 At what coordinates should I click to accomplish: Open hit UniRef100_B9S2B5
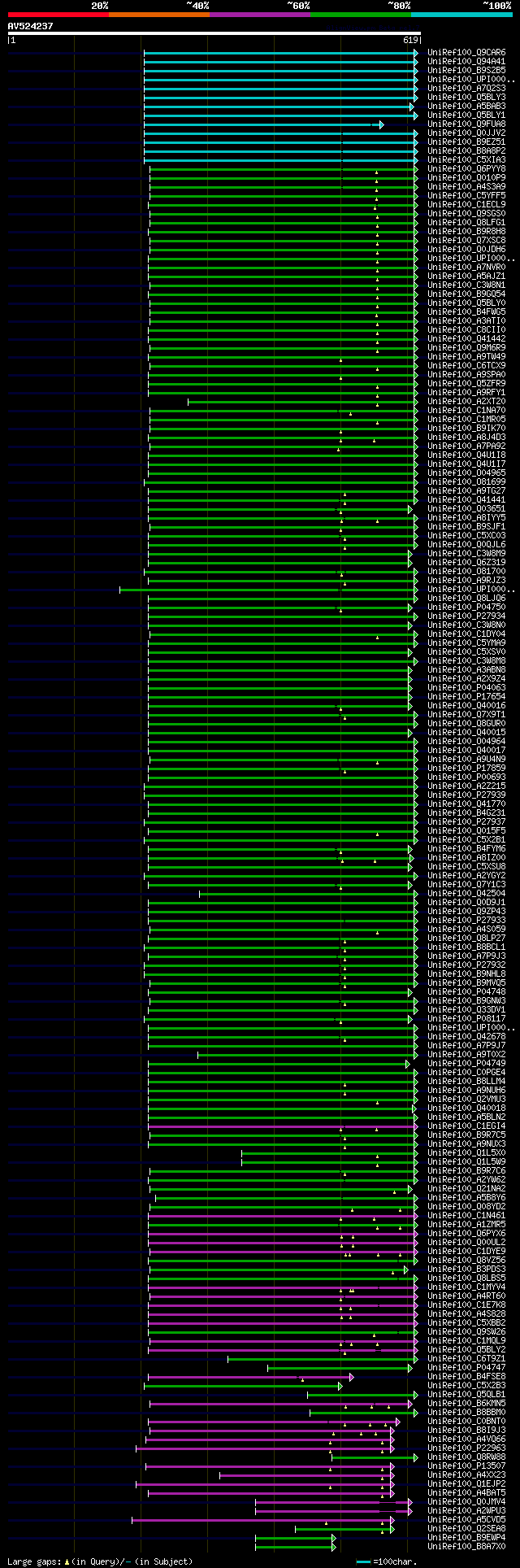[466, 71]
